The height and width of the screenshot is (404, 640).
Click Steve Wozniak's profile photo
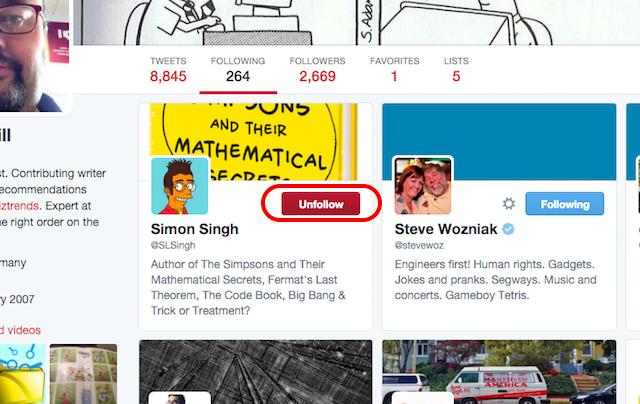423,185
